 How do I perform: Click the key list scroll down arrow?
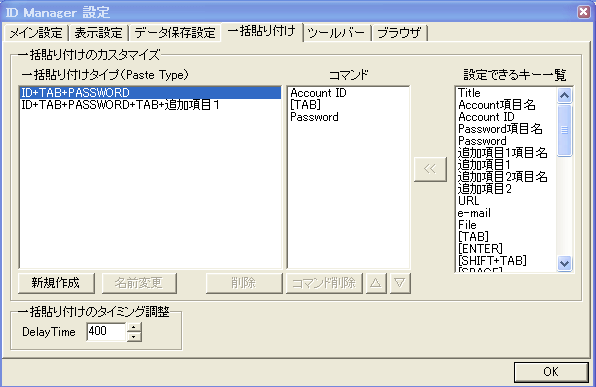(x=564, y=263)
